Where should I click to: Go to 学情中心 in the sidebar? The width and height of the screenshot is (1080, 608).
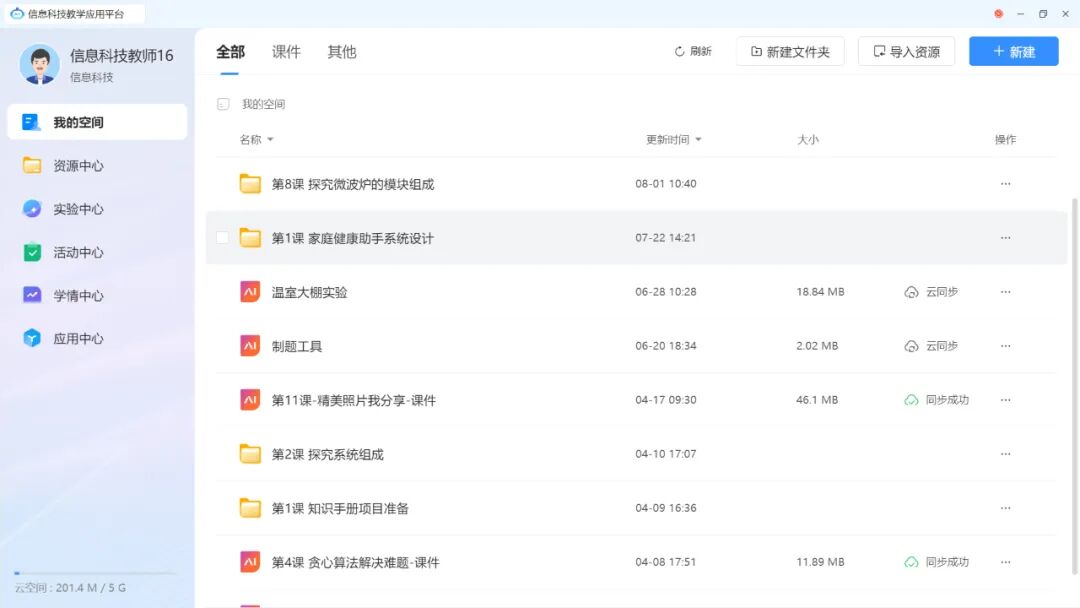[x=62, y=295]
